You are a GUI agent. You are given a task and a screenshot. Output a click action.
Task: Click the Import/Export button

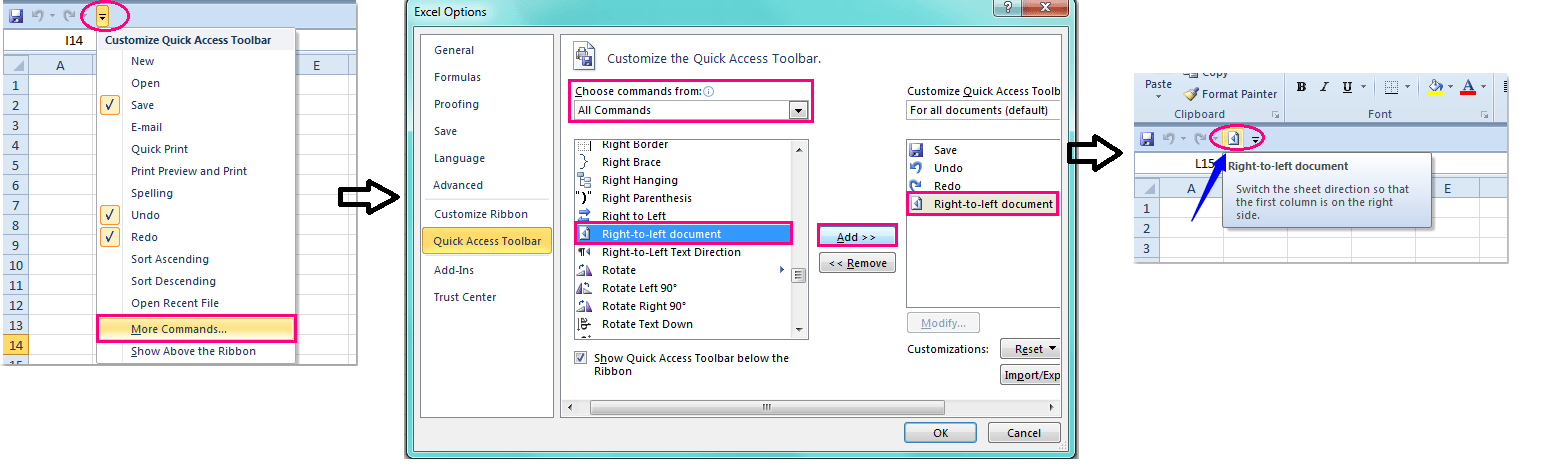pyautogui.click(x=1030, y=375)
